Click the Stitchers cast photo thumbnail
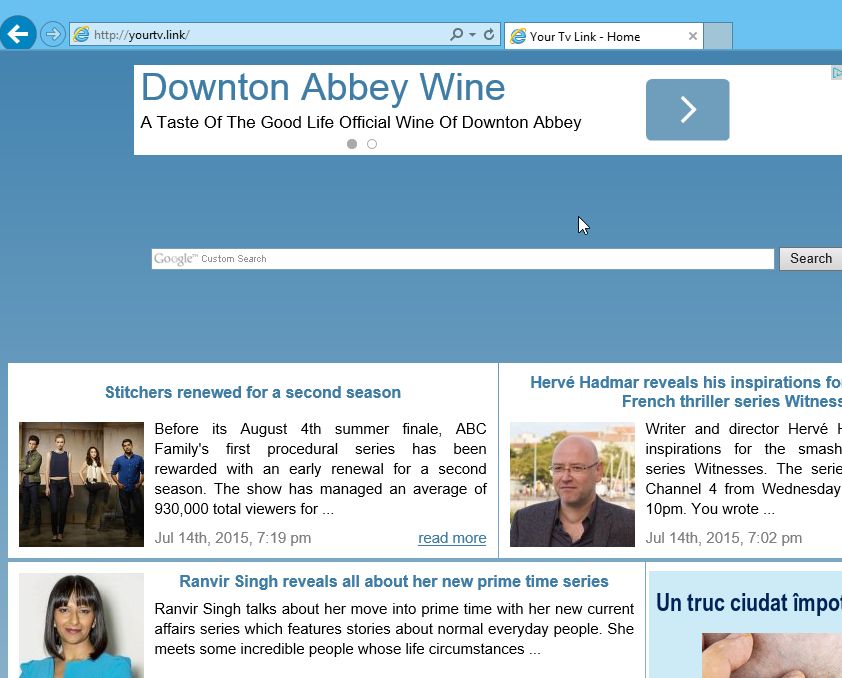This screenshot has height=678, width=842. 81,484
